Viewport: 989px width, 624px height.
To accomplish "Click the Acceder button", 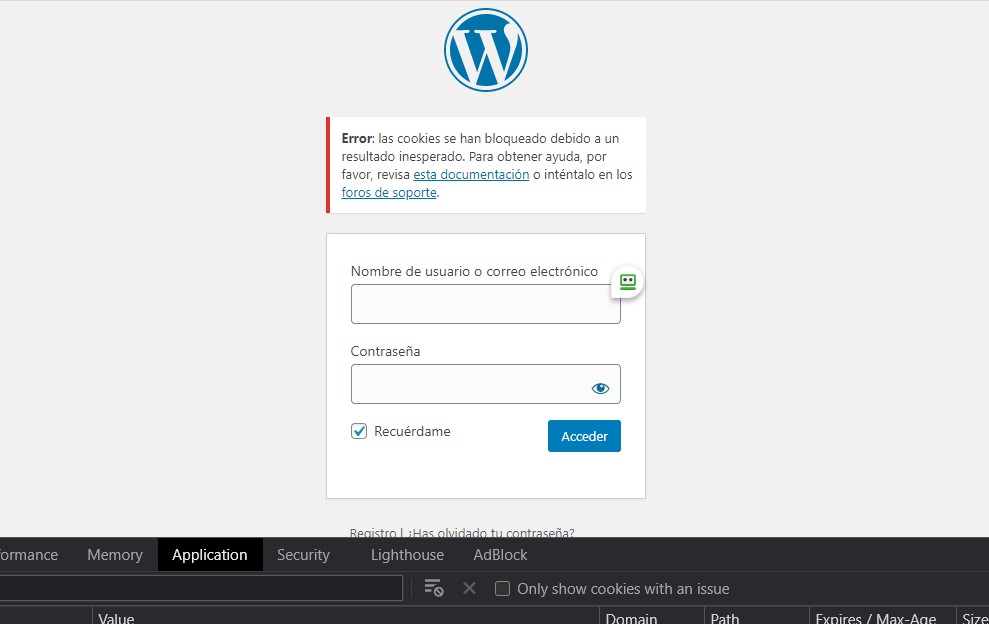I will [x=584, y=436].
